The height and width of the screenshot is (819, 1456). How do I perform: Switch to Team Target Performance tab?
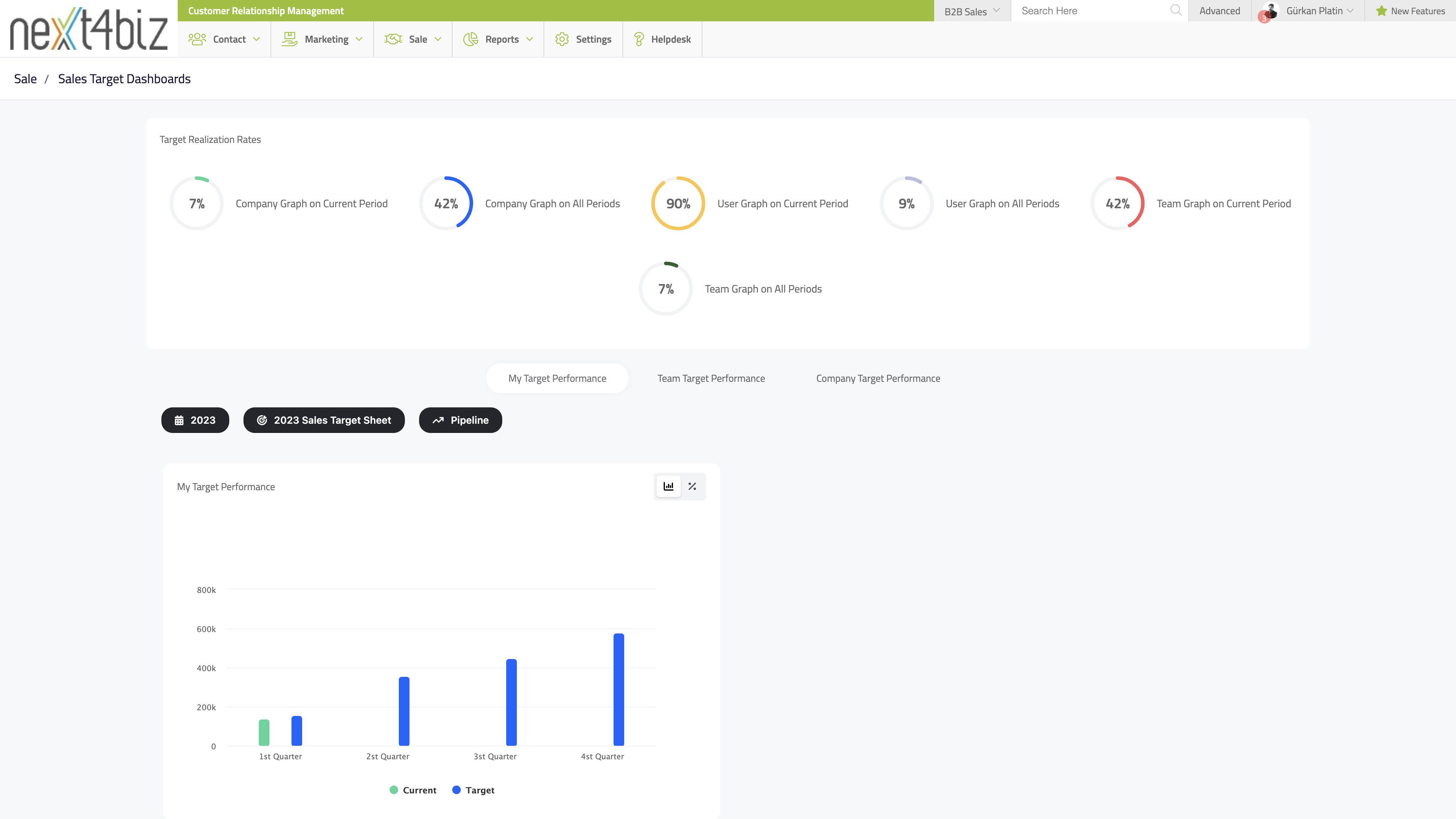(x=711, y=378)
